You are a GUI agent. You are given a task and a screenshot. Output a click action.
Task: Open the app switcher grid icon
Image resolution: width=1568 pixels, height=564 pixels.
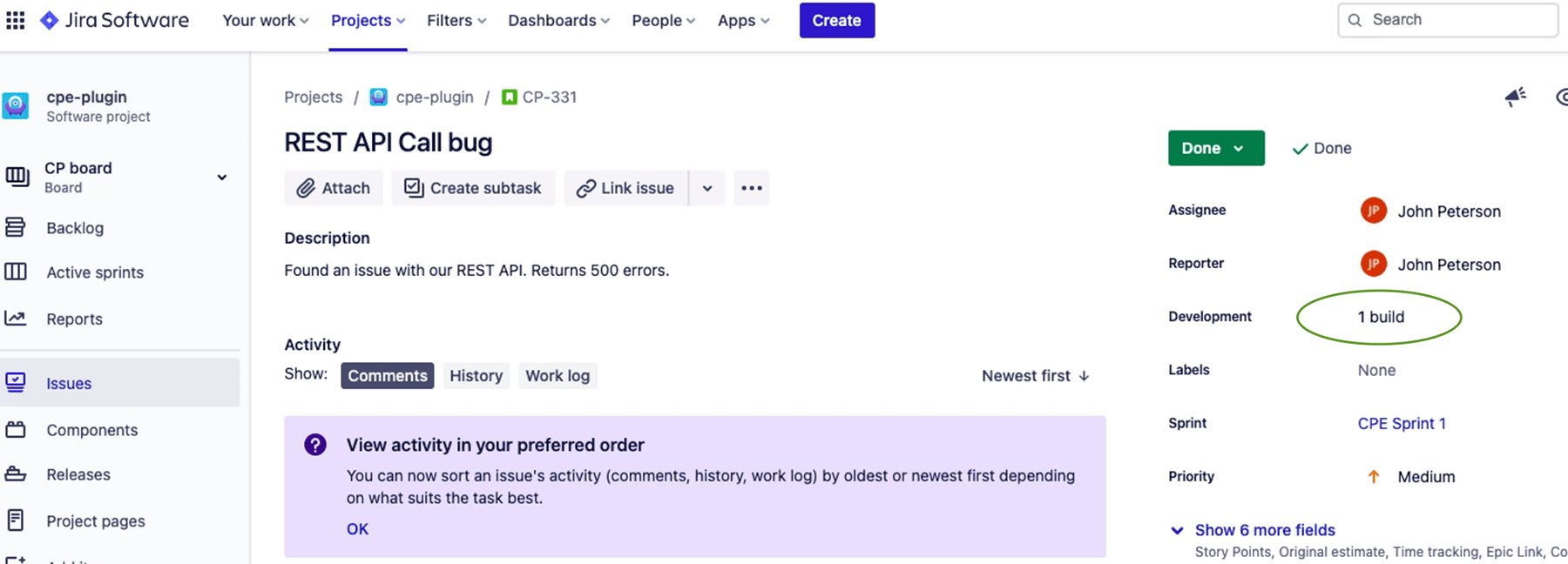(x=16, y=20)
